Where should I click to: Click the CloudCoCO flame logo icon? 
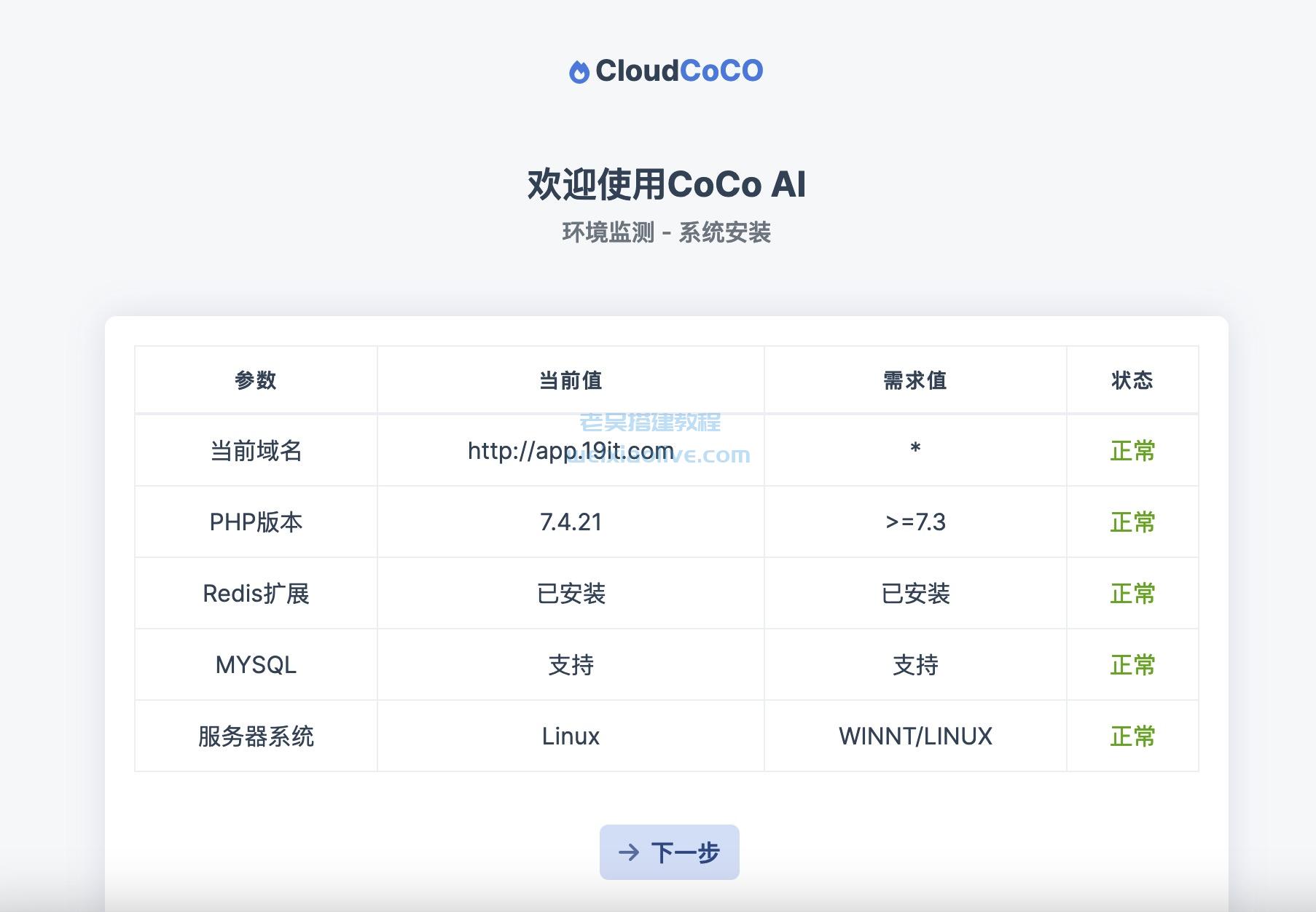point(579,71)
